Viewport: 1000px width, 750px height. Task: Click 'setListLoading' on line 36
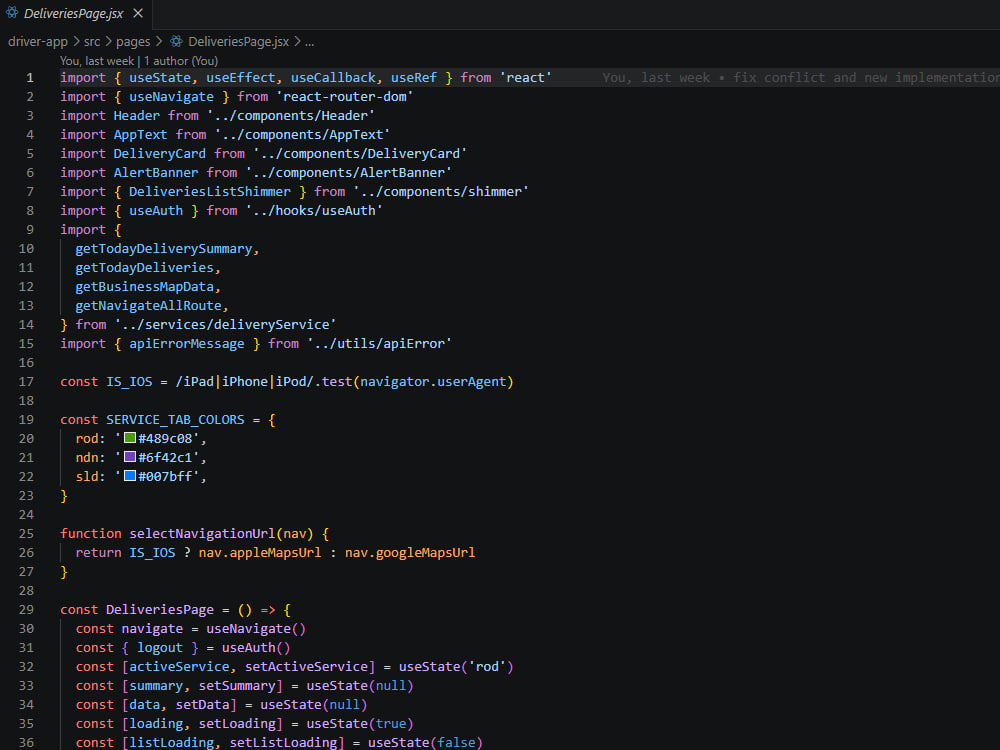pyautogui.click(x=283, y=743)
